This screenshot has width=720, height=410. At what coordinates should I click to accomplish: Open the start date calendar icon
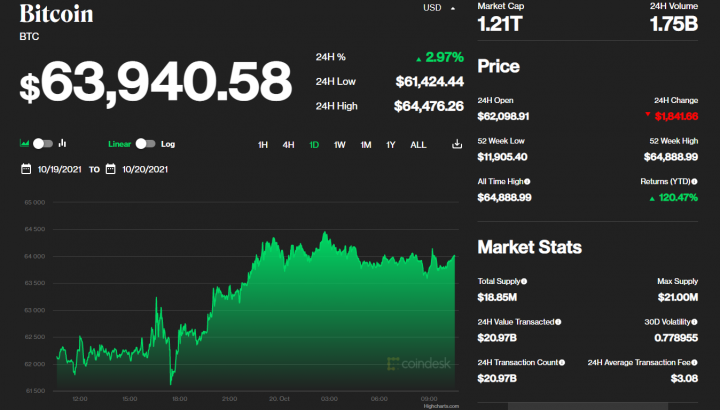(x=26, y=169)
